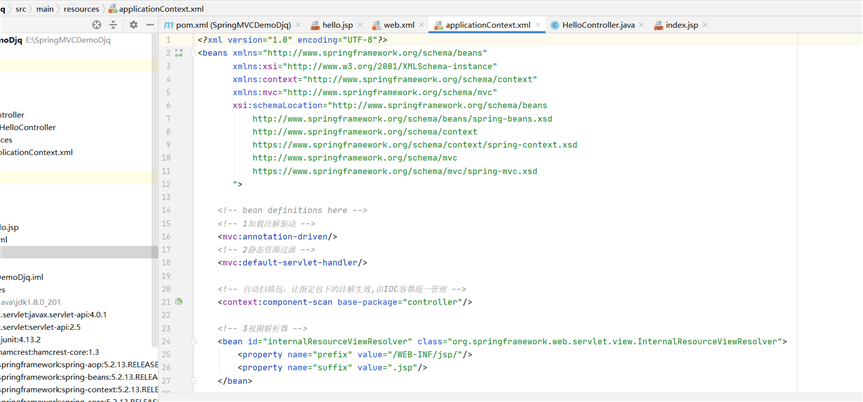Click the applicationContext.xml breadcrumb

157,9
